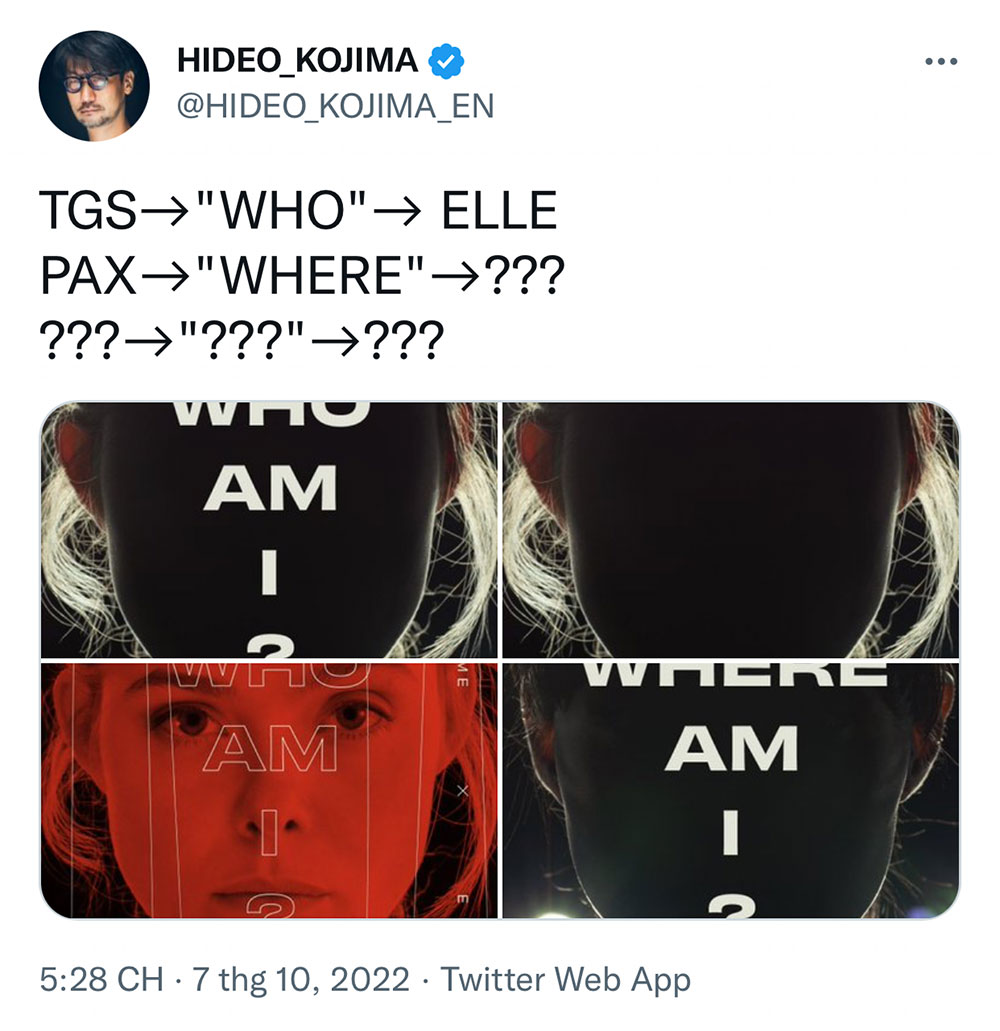1000x1031 pixels.
Task: Click the 5:28 CH timestamp
Action: (101, 979)
